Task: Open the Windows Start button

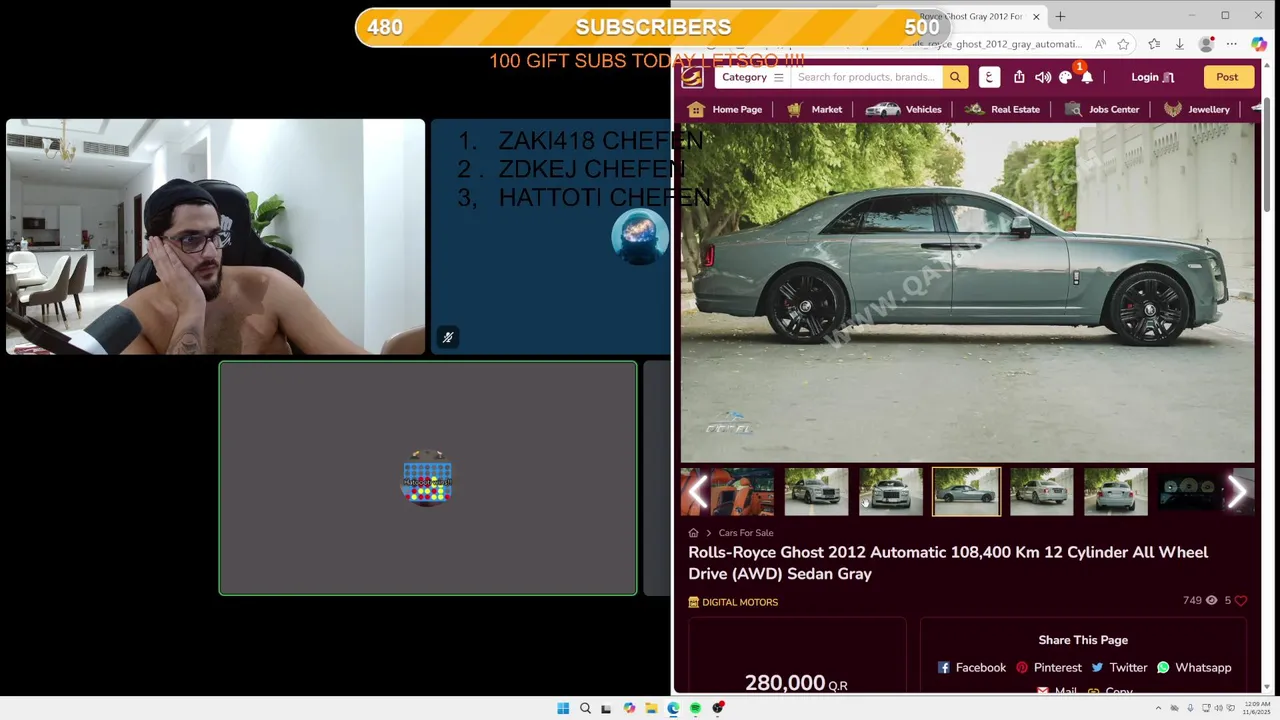Action: pos(563,709)
